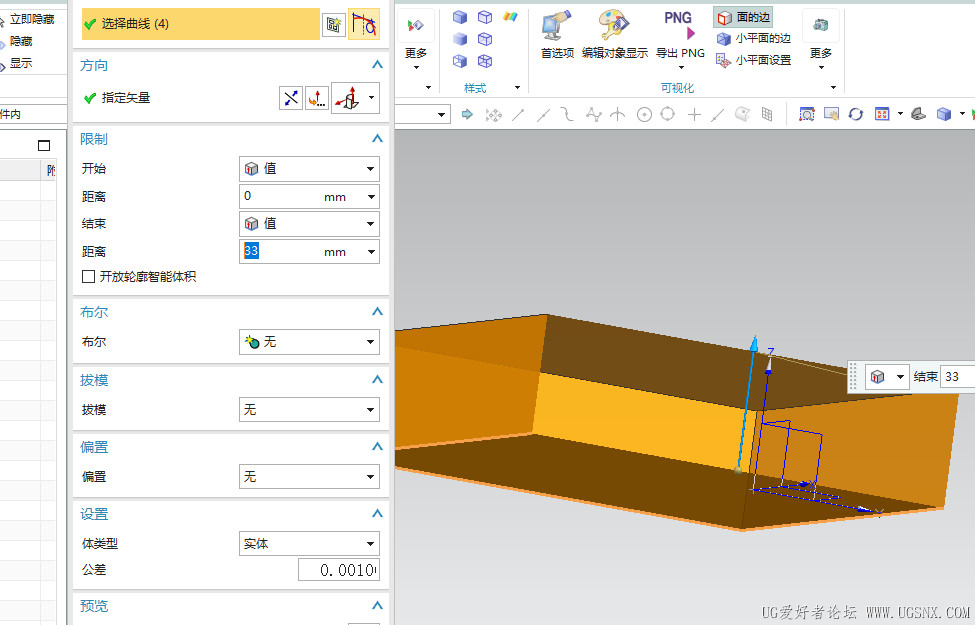The image size is (975, 625).
Task: Click 隐藏 in the left menu
Action: coord(20,41)
